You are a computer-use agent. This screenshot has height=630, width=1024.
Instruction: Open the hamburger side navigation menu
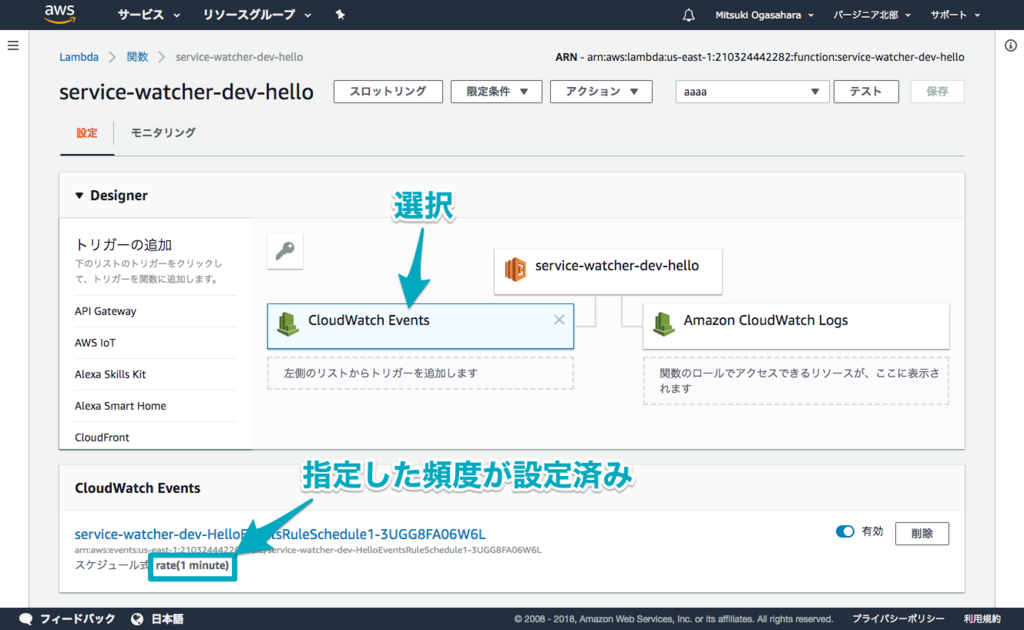13,46
